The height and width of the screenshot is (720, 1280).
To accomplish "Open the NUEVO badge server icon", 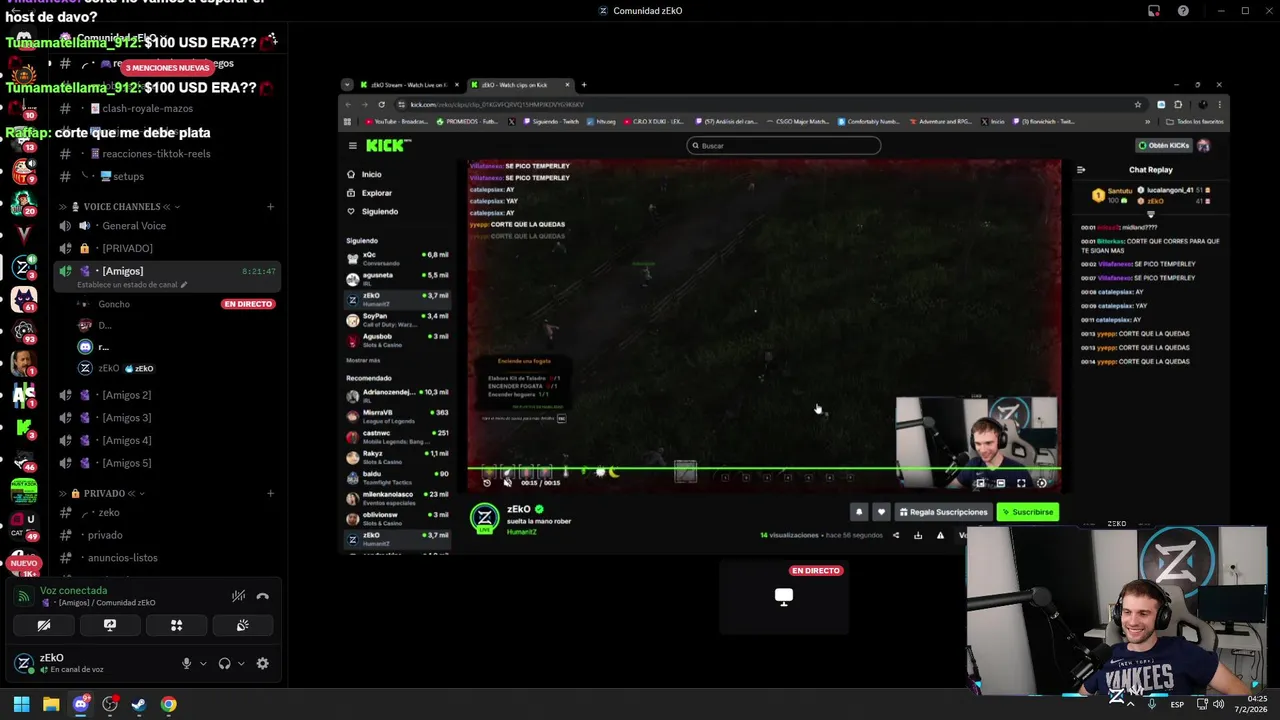I will (x=23, y=564).
